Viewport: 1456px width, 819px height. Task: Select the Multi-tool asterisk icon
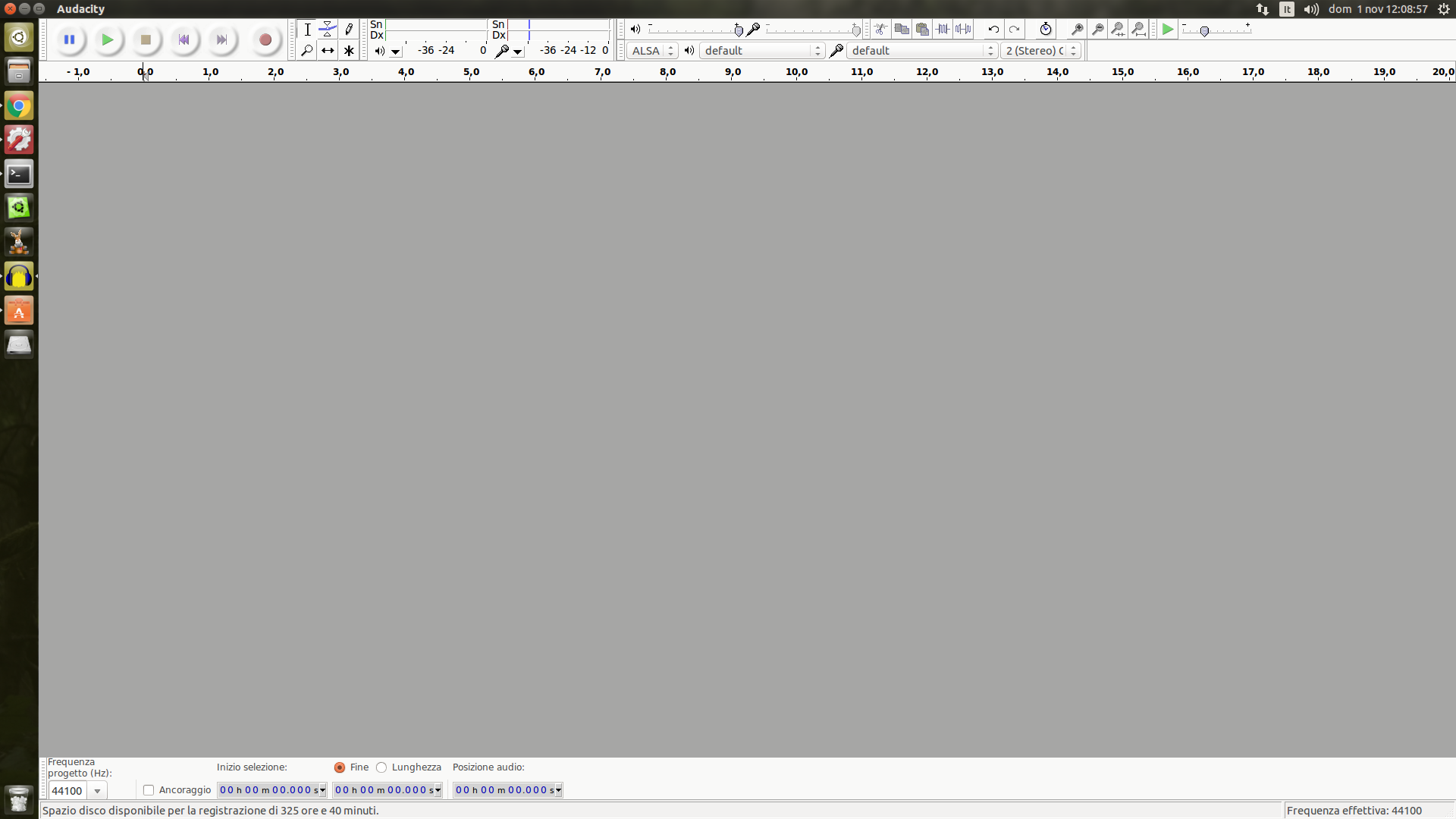click(x=349, y=51)
